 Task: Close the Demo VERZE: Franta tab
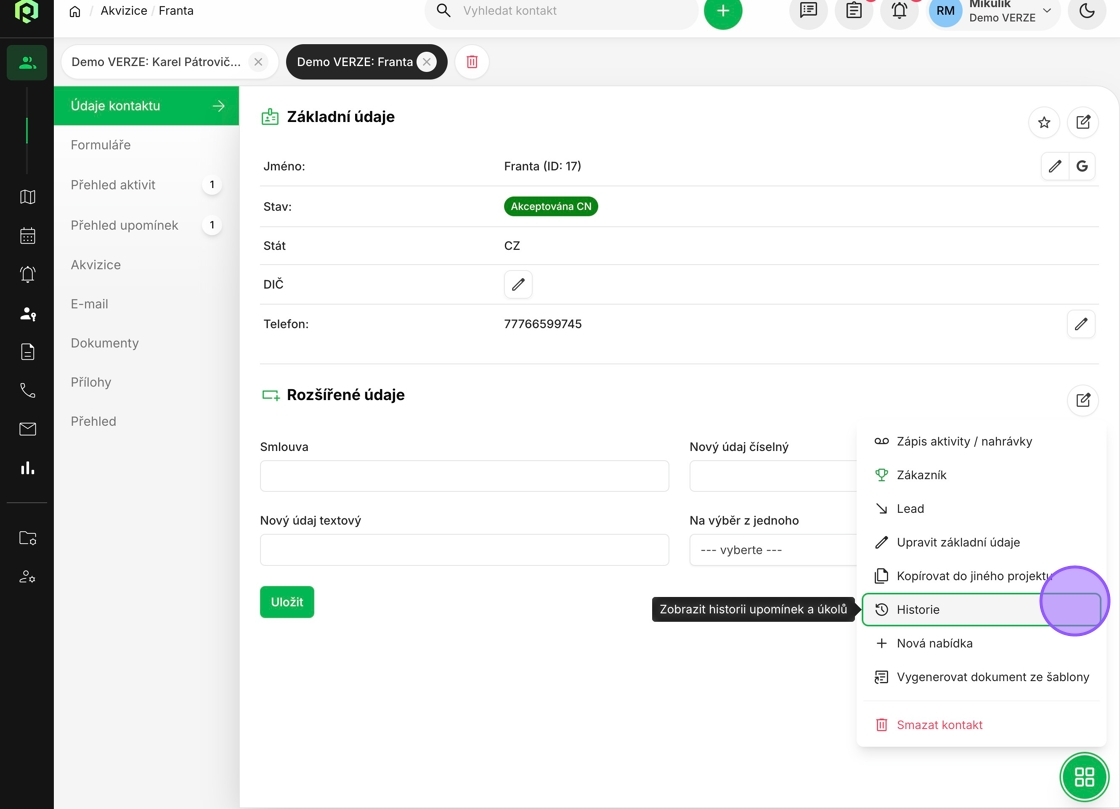[427, 62]
